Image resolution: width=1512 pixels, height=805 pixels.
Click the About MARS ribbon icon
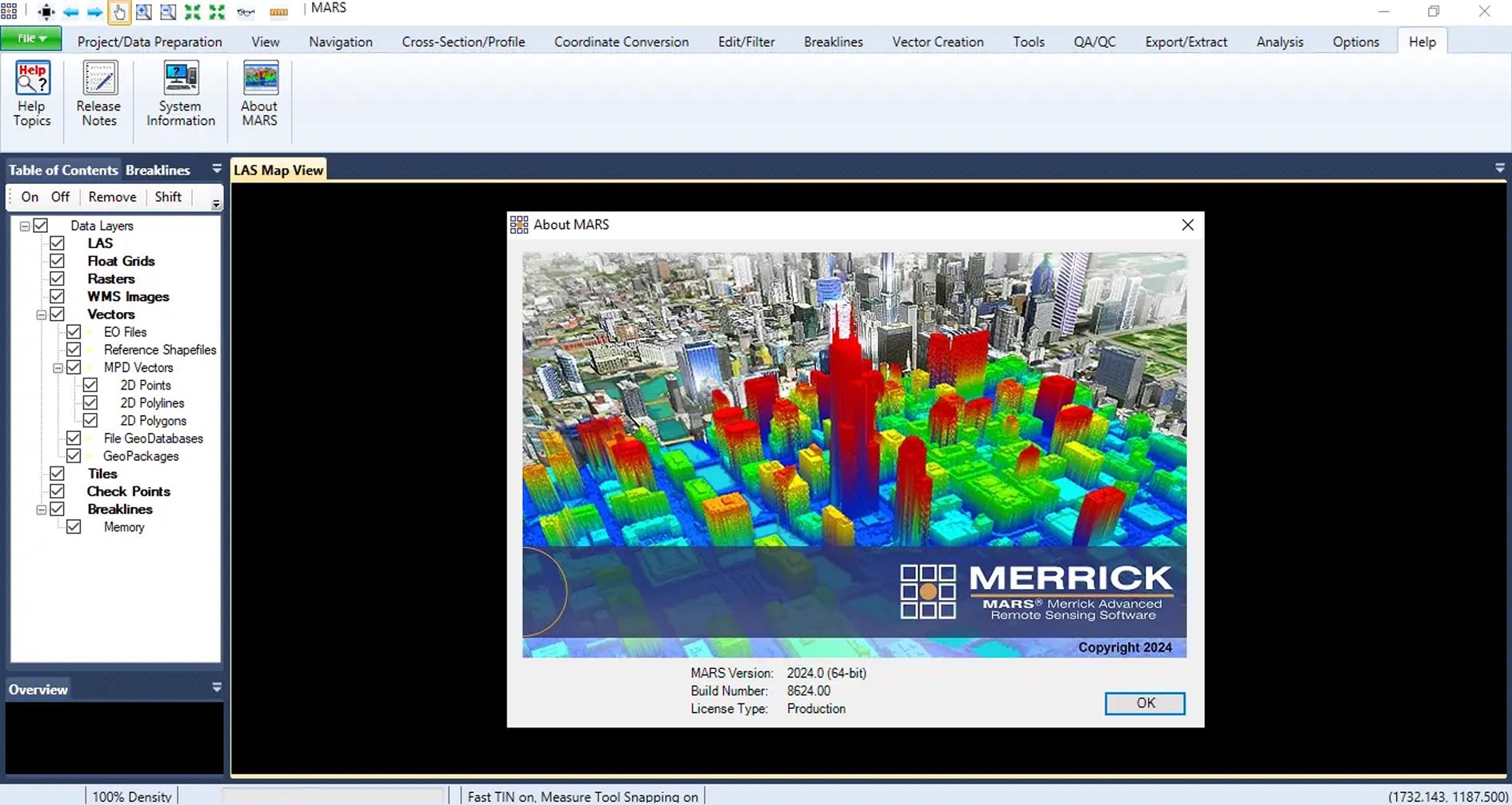[x=259, y=94]
